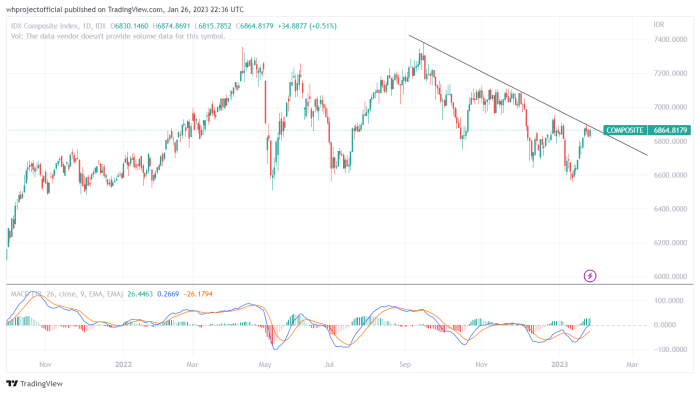
Task: Click the 6864.8179 current price tag
Action: (670, 130)
